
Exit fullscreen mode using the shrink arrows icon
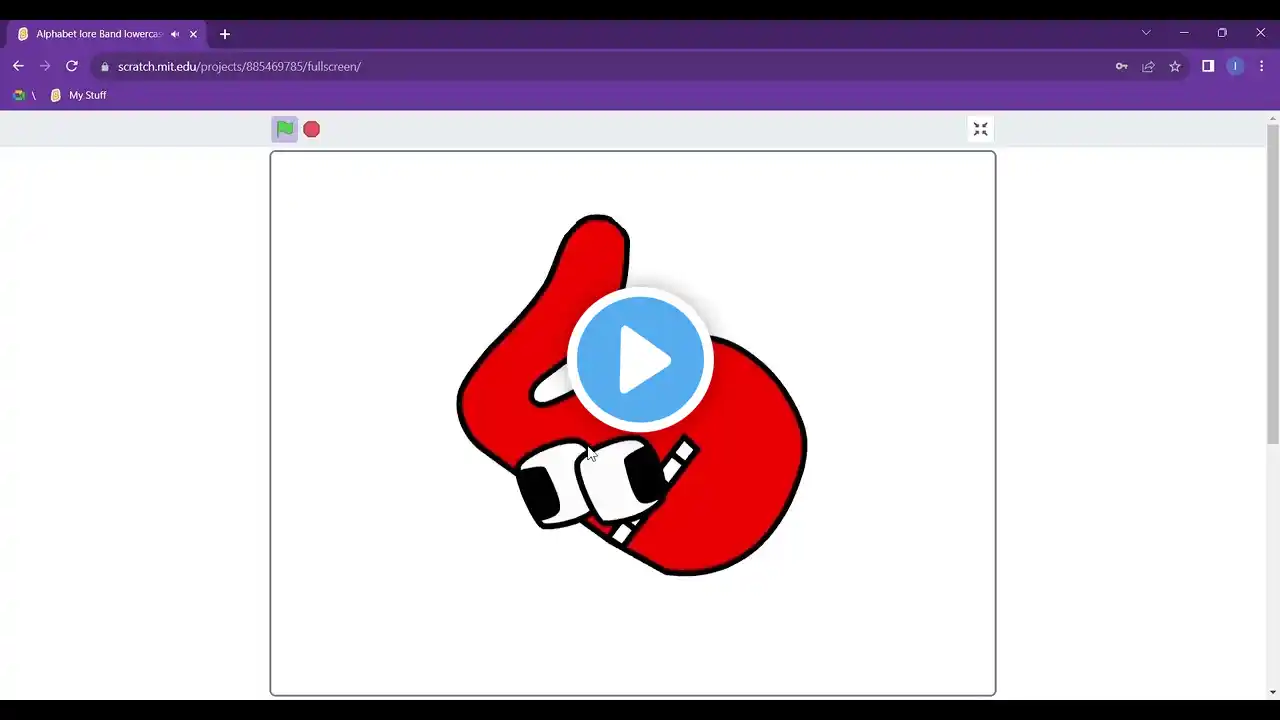click(980, 129)
